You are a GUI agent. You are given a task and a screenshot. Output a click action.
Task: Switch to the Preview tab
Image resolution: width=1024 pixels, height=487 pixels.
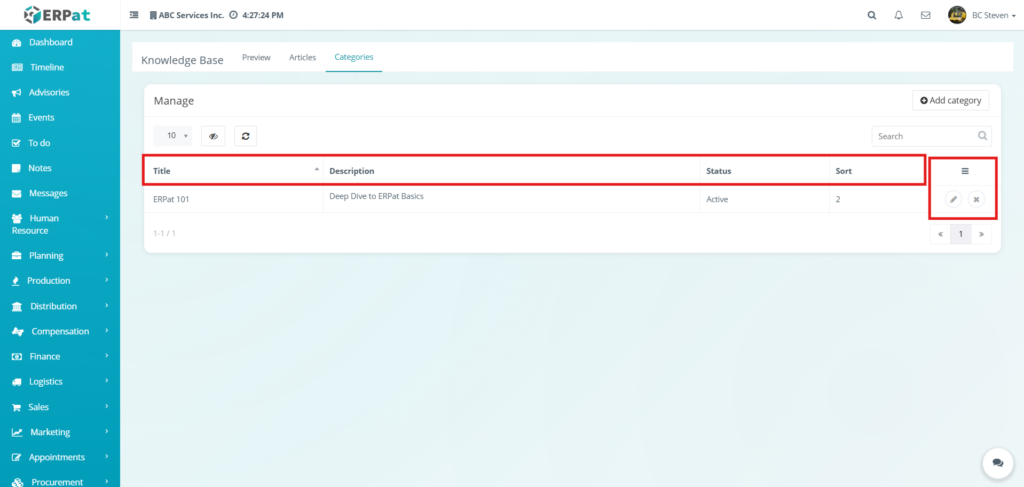point(256,58)
